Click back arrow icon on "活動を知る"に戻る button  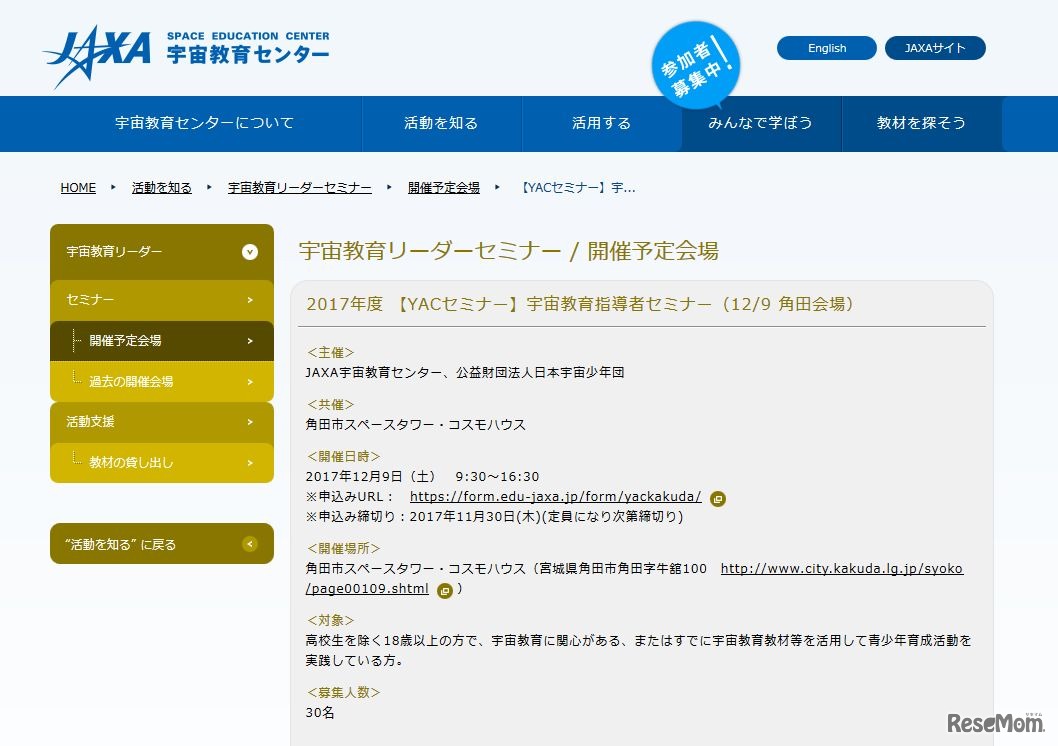[x=248, y=543]
